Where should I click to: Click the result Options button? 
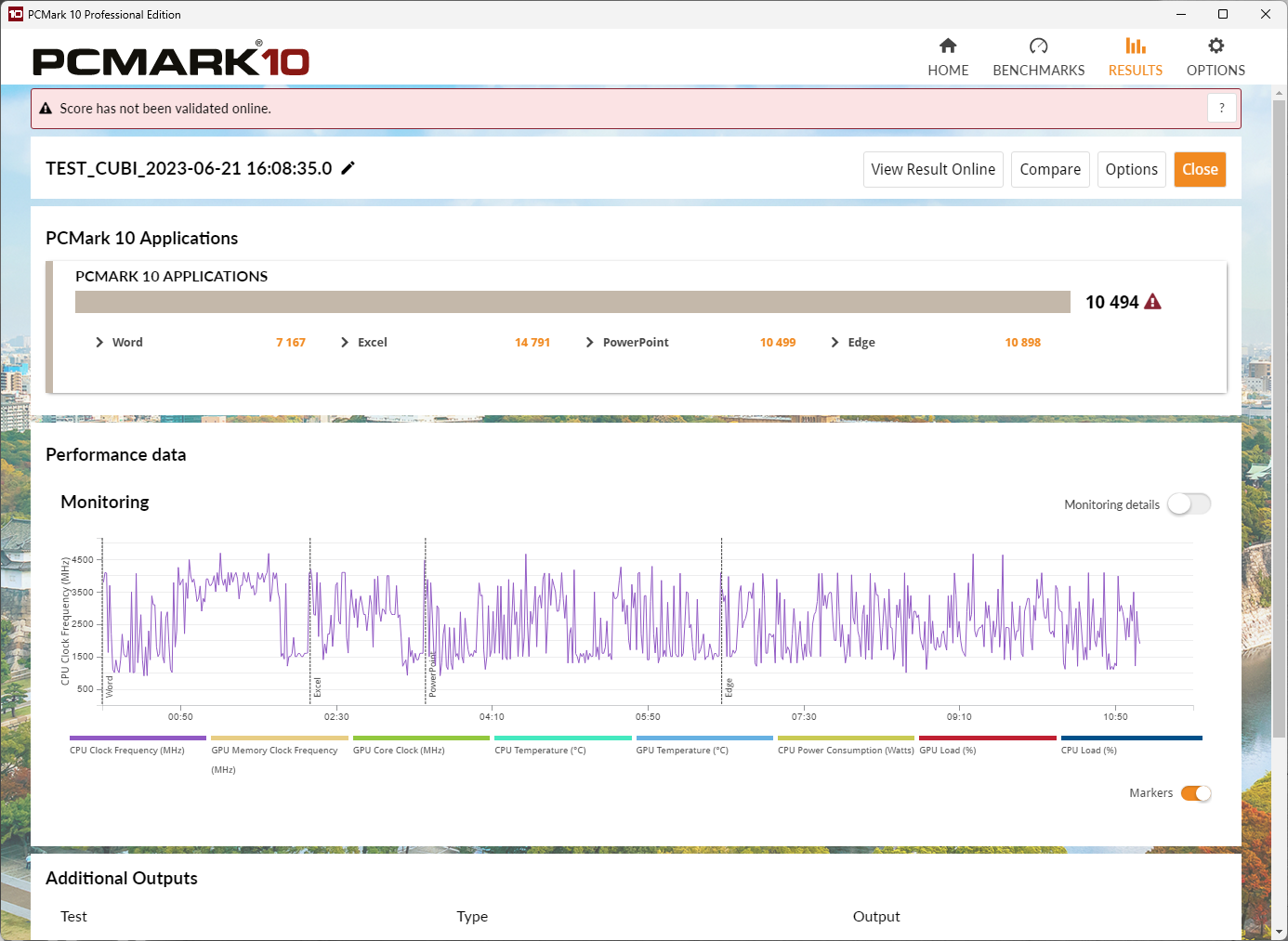click(1132, 169)
